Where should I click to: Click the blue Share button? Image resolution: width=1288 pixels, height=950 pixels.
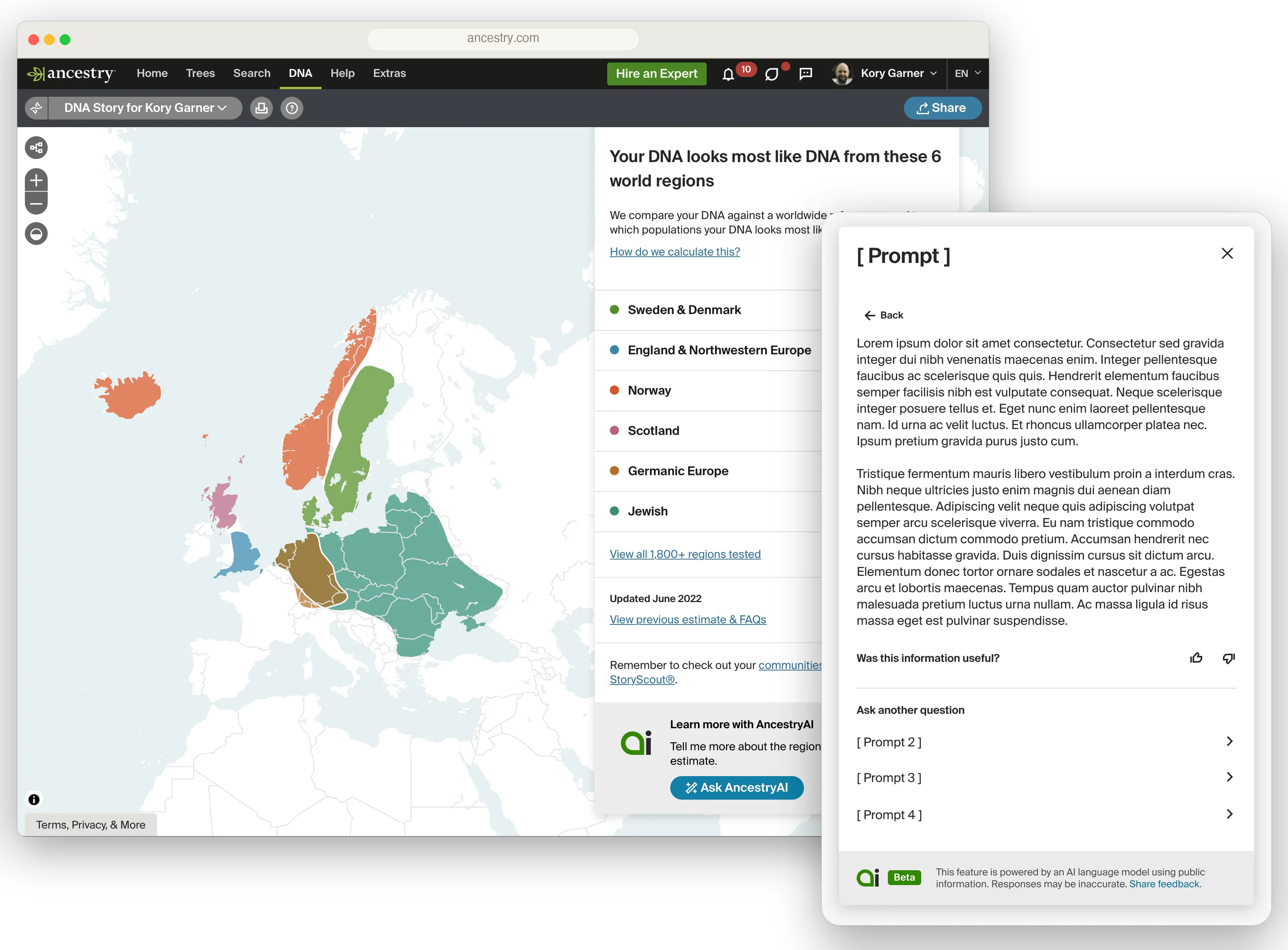pyautogui.click(x=942, y=108)
